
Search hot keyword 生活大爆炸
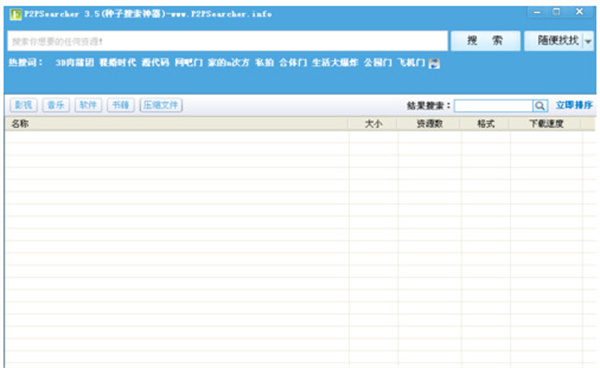(x=335, y=63)
